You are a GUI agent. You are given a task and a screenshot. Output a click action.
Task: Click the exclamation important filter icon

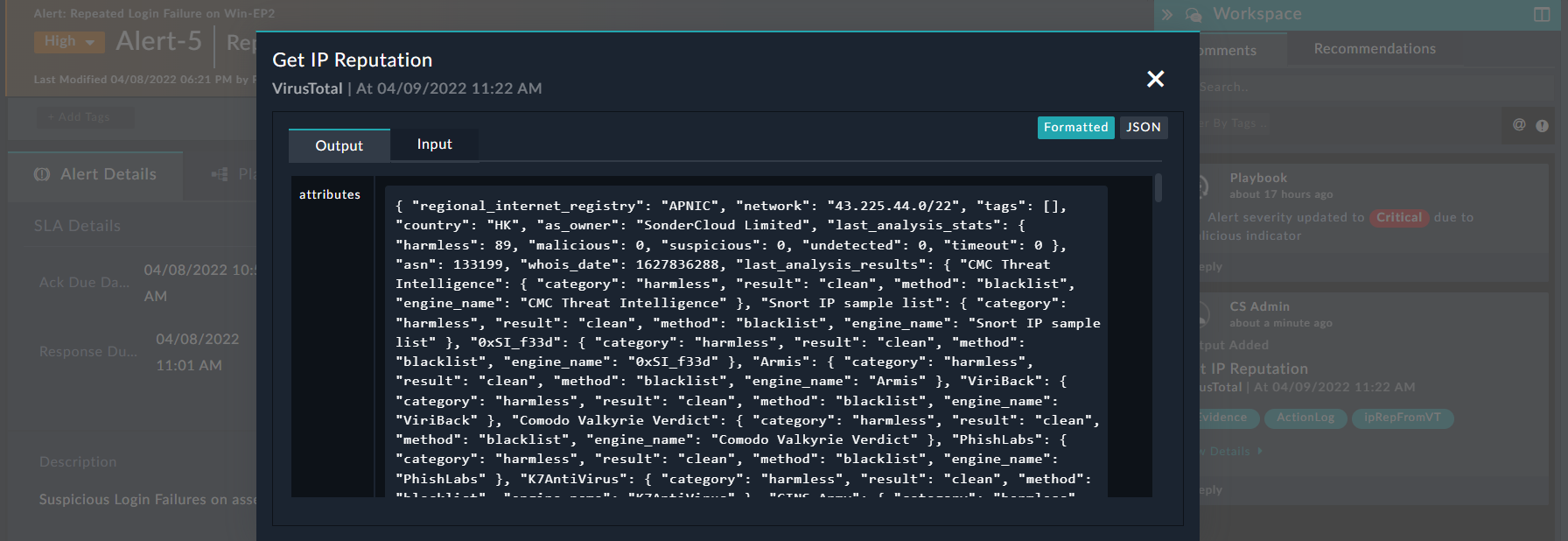[1542, 125]
